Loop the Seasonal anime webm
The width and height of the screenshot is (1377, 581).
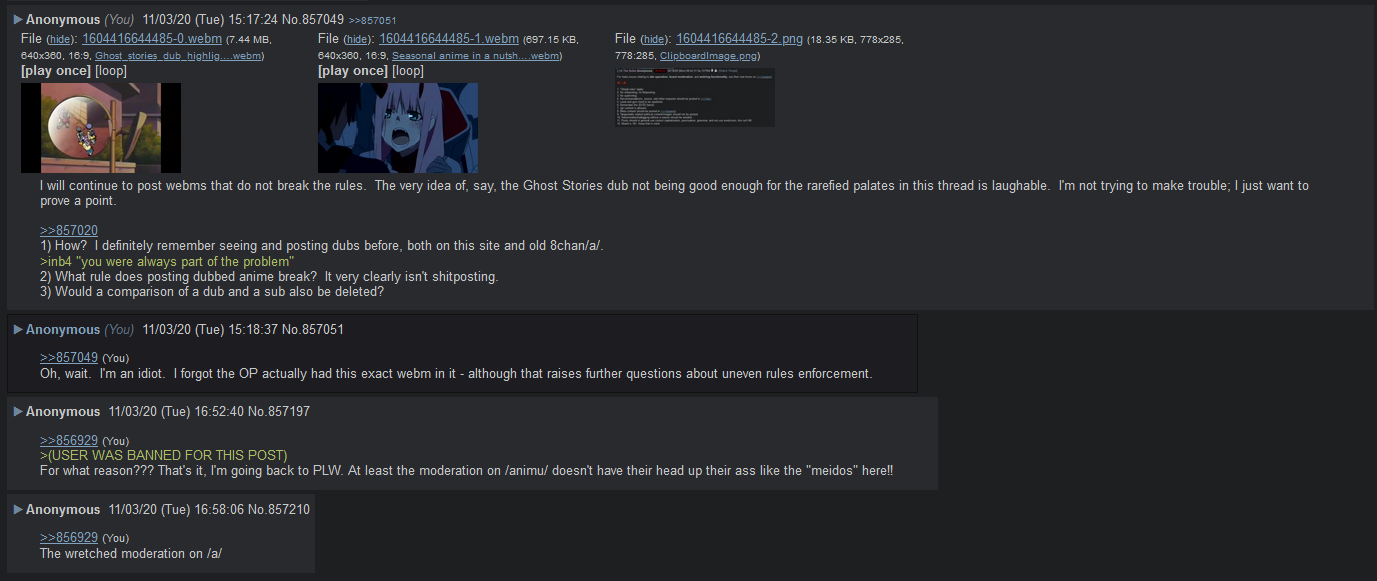408,71
